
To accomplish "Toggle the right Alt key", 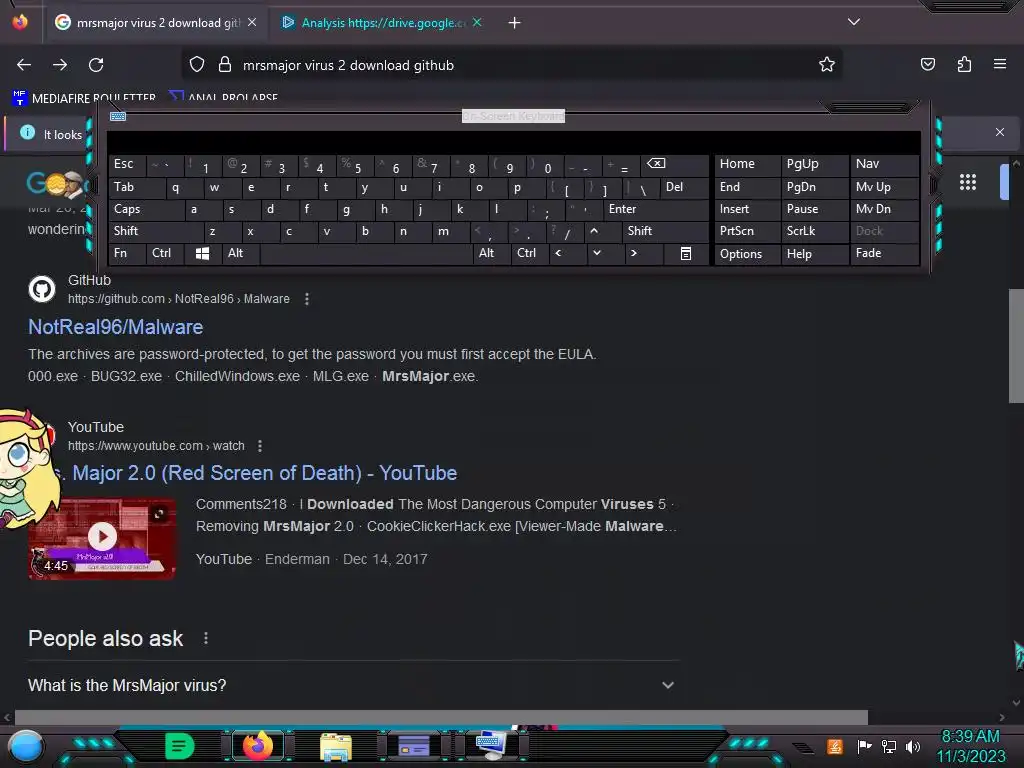I will coord(492,253).
